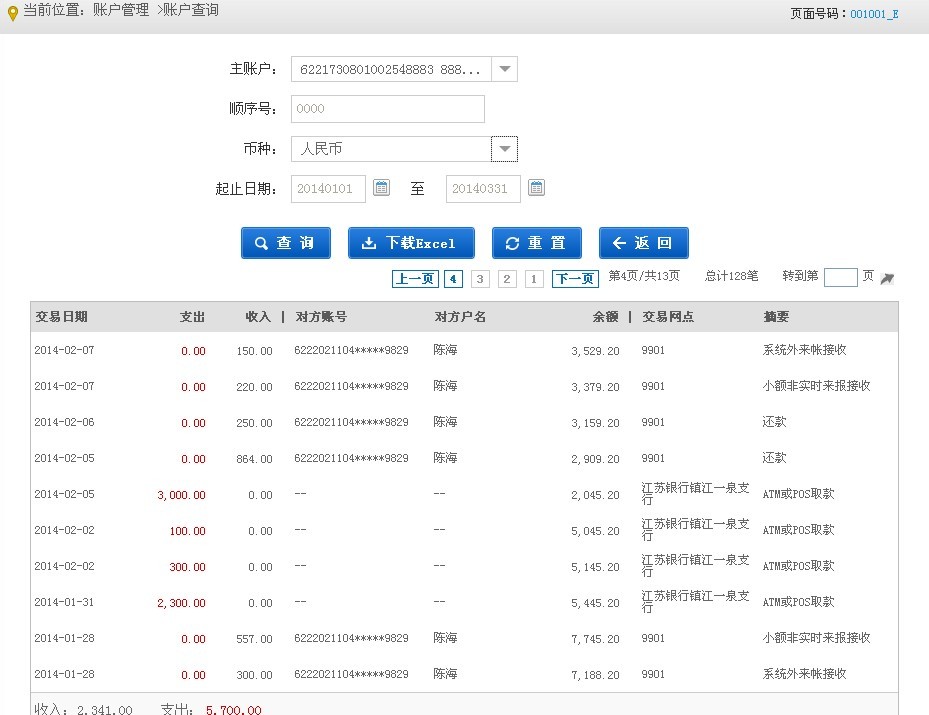The image size is (929, 715).
Task: Click the go-to-page arrow icon
Action: tap(887, 278)
